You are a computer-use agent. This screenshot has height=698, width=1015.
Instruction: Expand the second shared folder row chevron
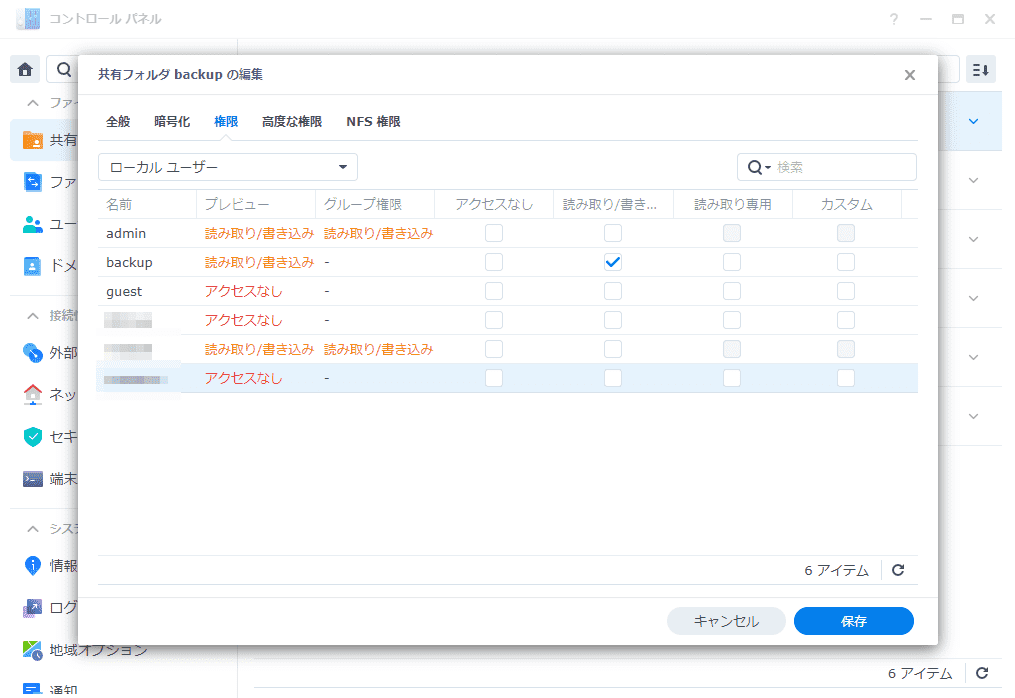(974, 181)
